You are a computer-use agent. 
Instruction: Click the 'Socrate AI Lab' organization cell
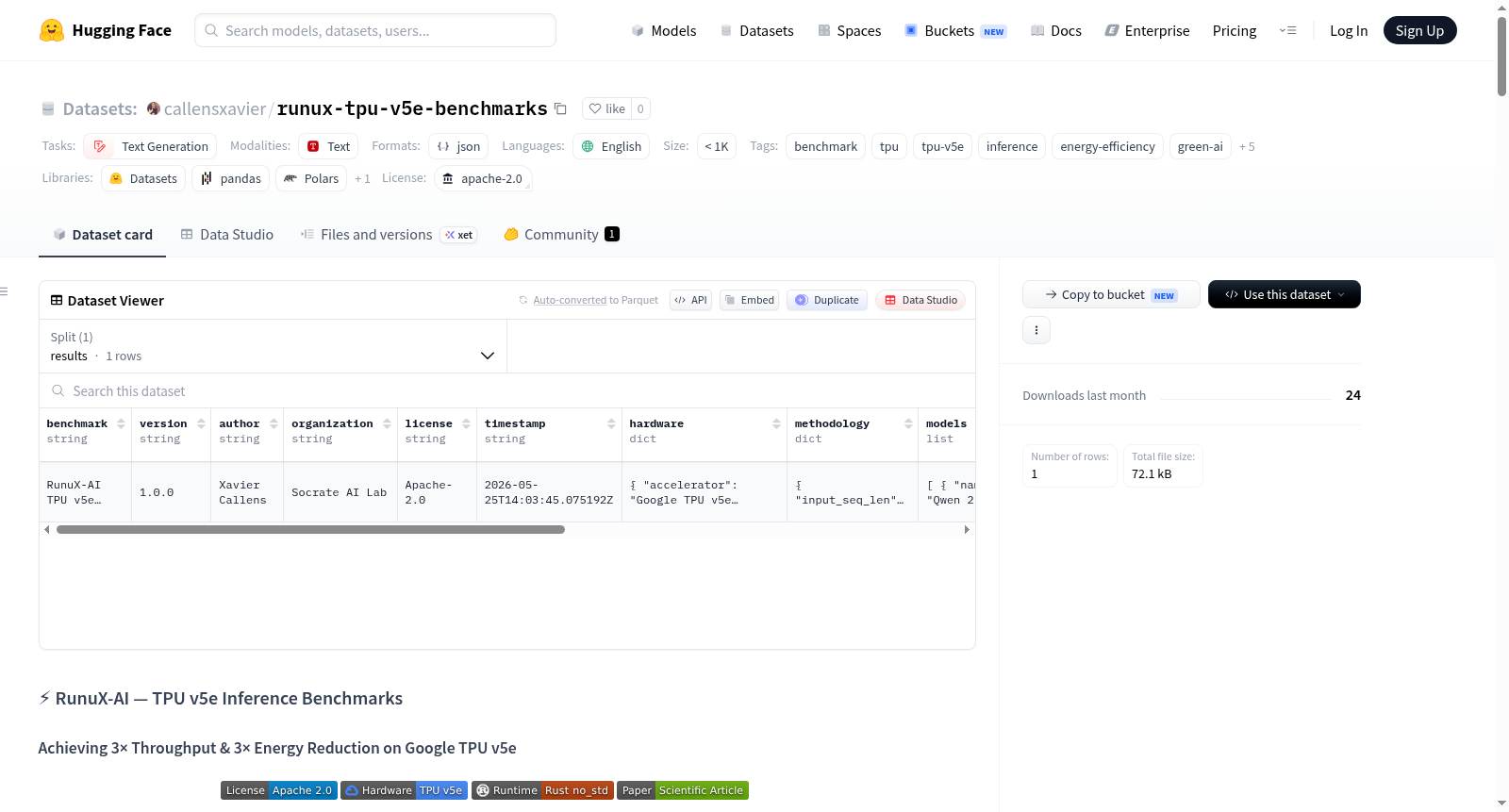[x=340, y=492]
